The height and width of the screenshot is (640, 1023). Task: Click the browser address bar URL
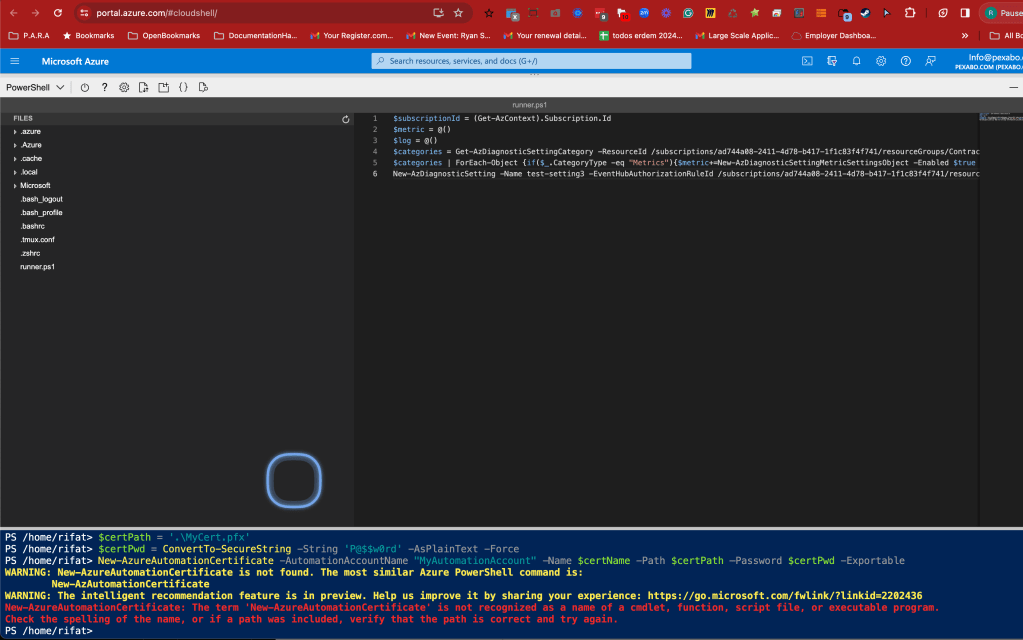(157, 13)
